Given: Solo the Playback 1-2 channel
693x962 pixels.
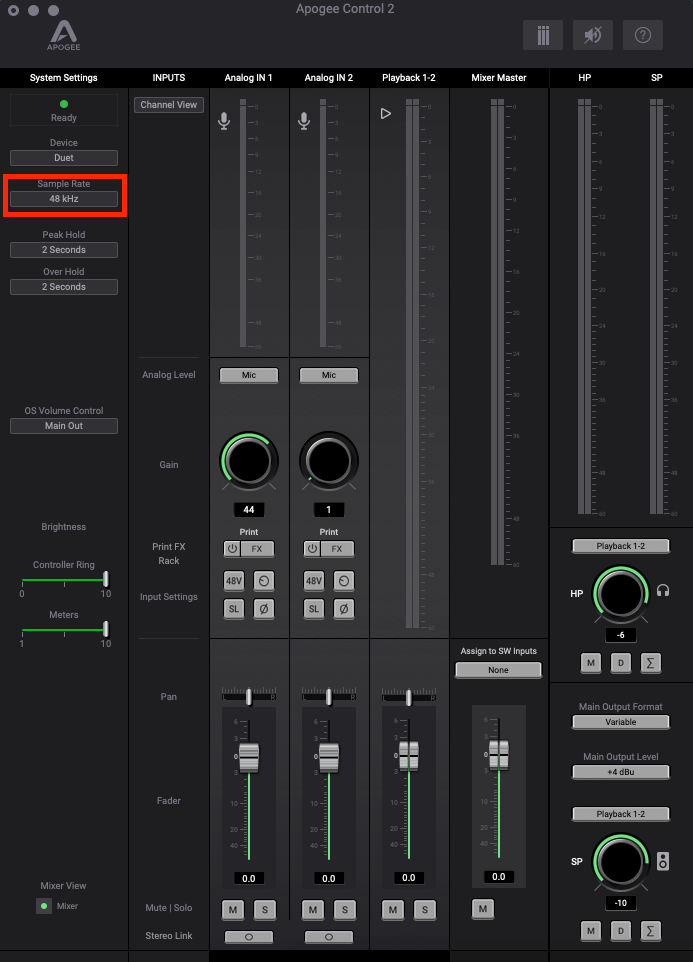Looking at the screenshot, I should [x=424, y=910].
